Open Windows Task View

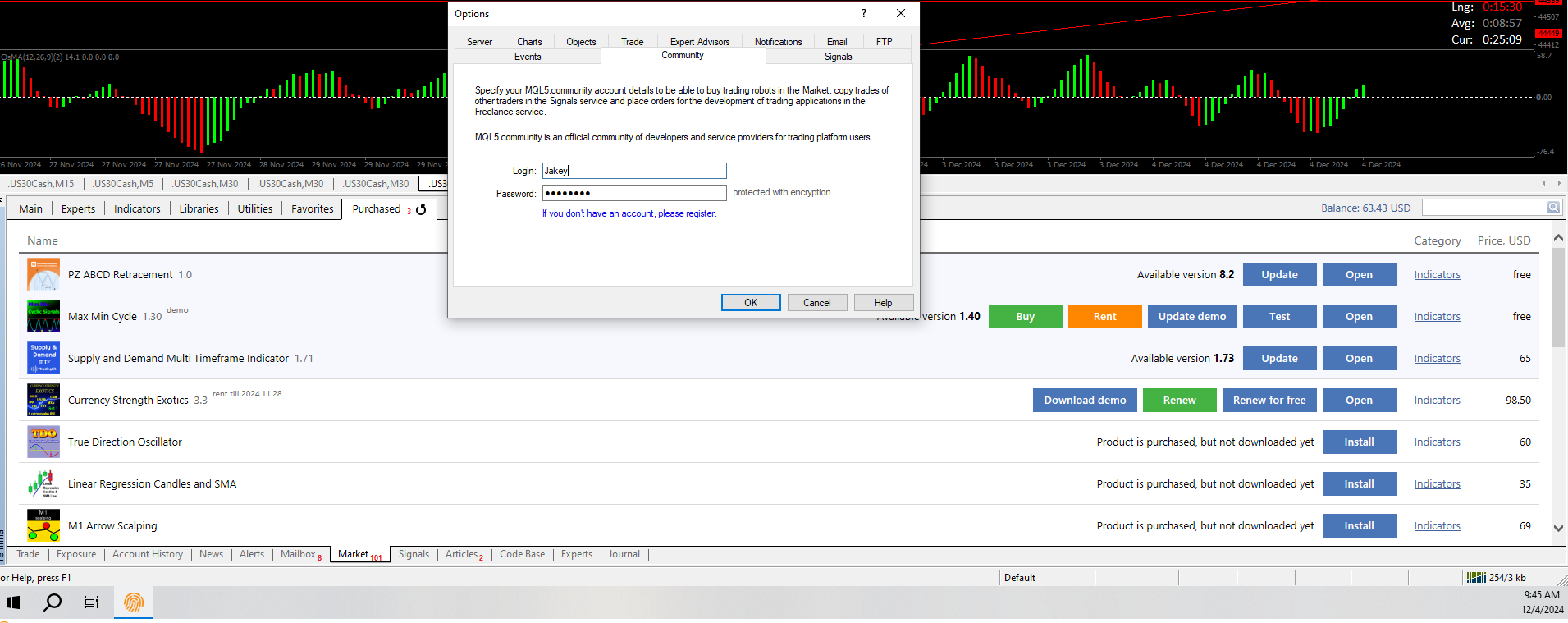click(92, 602)
